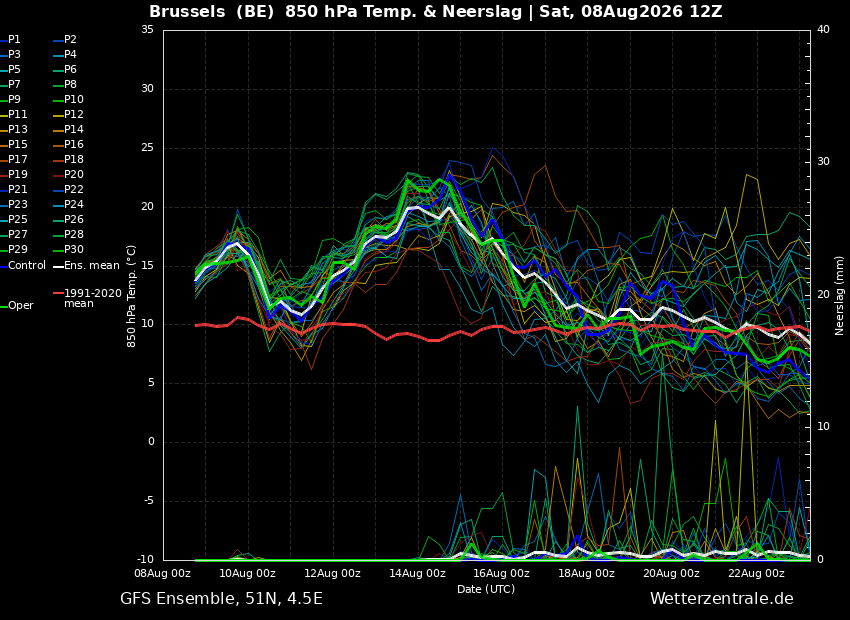
Task: Click the P30 legend entry
Action: (68, 249)
